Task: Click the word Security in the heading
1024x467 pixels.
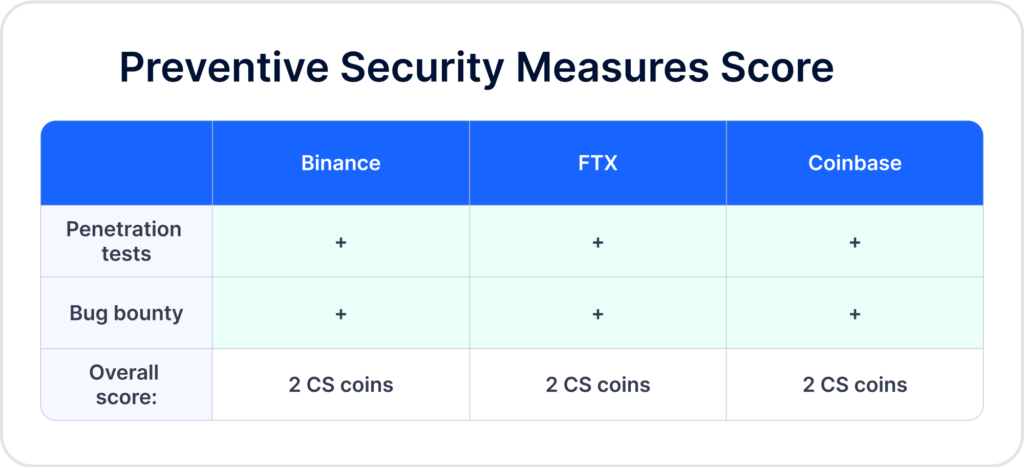Action: [422, 68]
